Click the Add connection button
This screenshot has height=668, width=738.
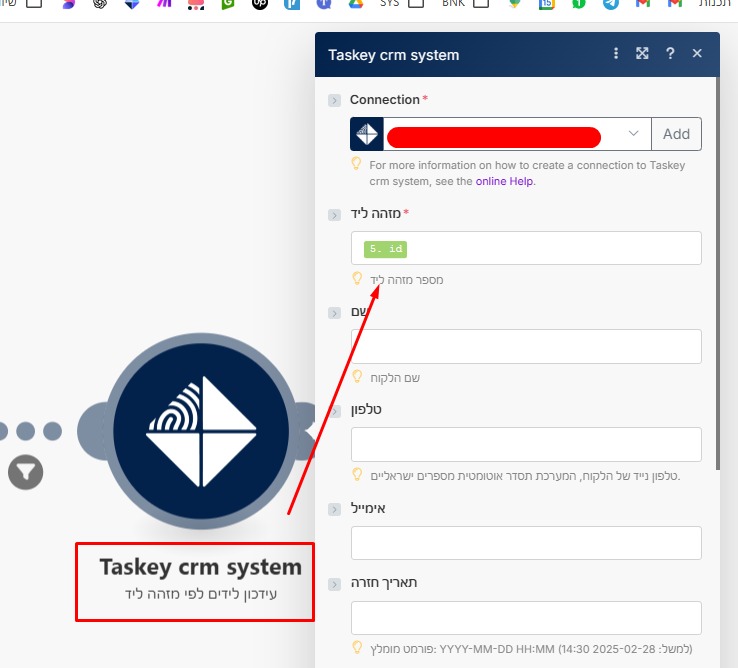676,134
